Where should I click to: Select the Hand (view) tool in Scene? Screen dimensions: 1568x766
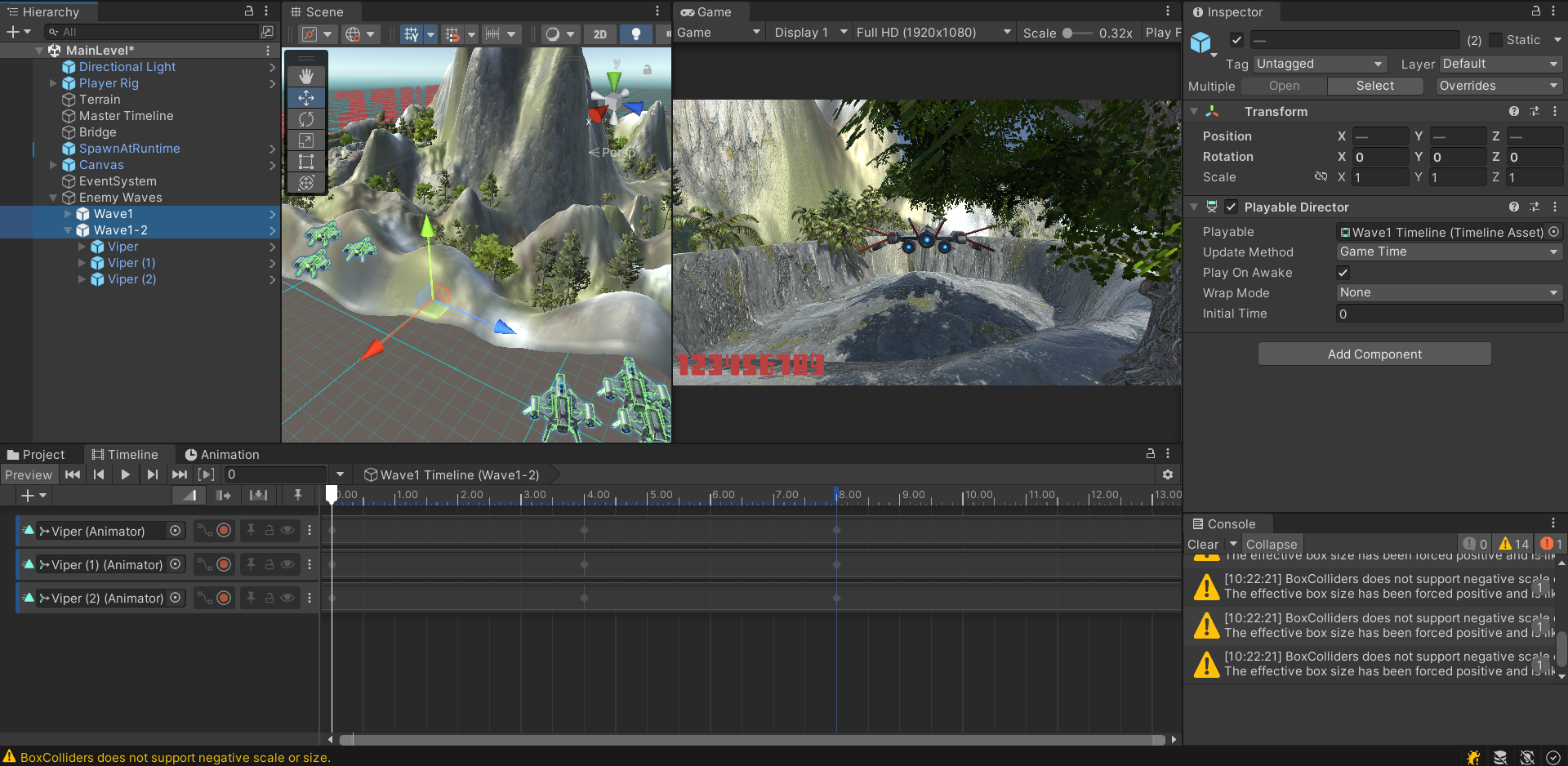click(x=306, y=76)
